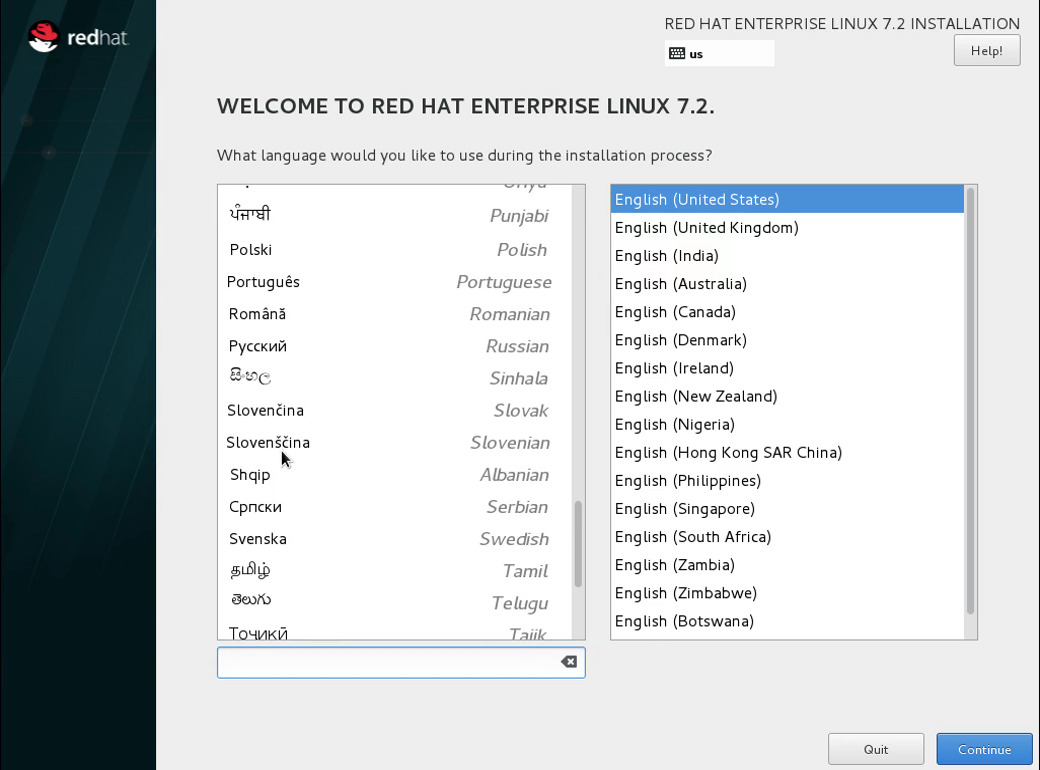Select Português (Portuguese) language

(395, 282)
